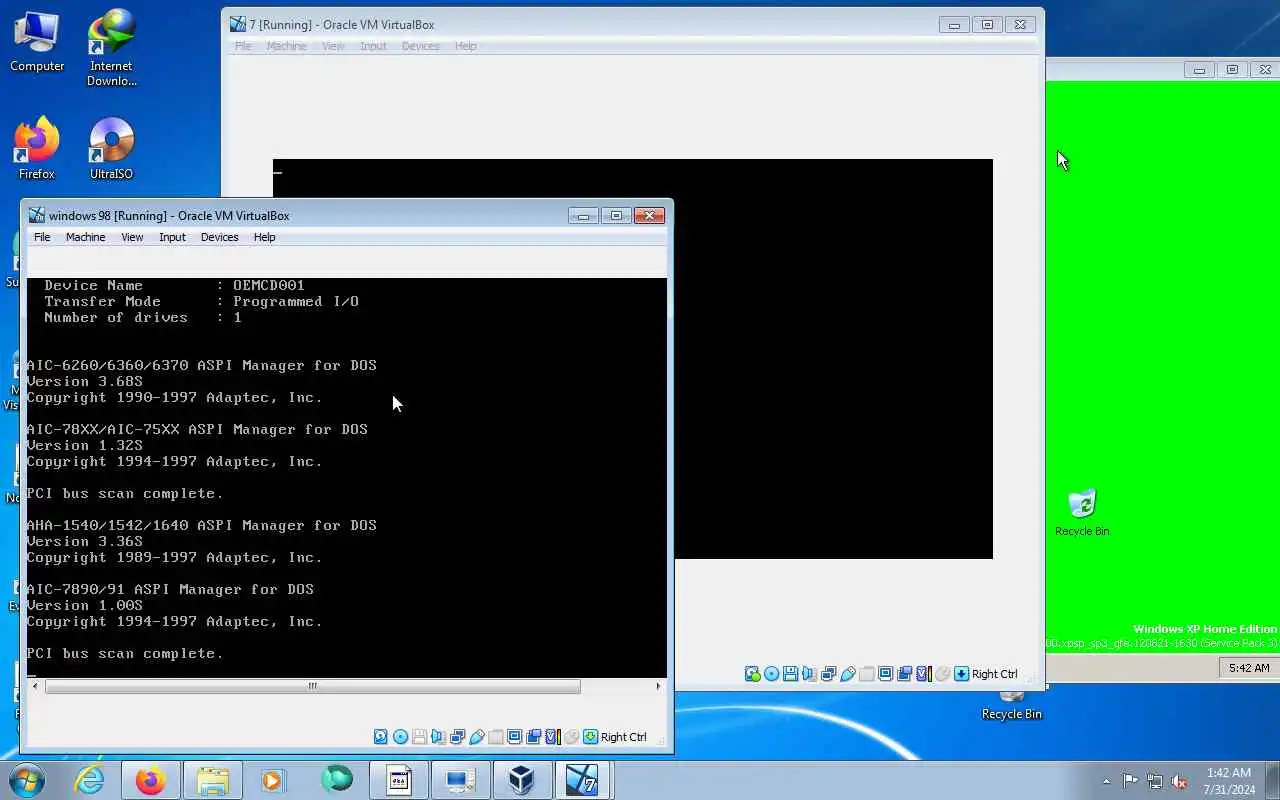The height and width of the screenshot is (800, 1280).
Task: Click floppy disk indicator in 7 VM window
Action: 790,674
